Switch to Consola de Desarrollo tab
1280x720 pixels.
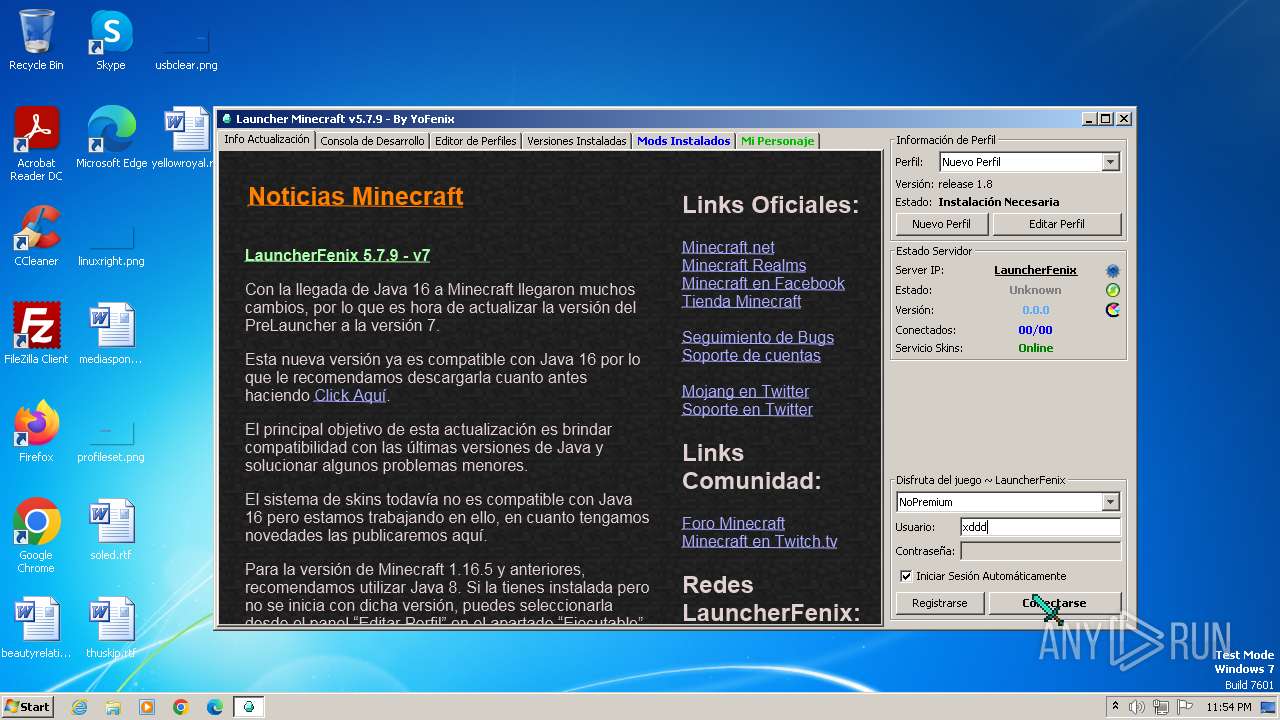372,141
